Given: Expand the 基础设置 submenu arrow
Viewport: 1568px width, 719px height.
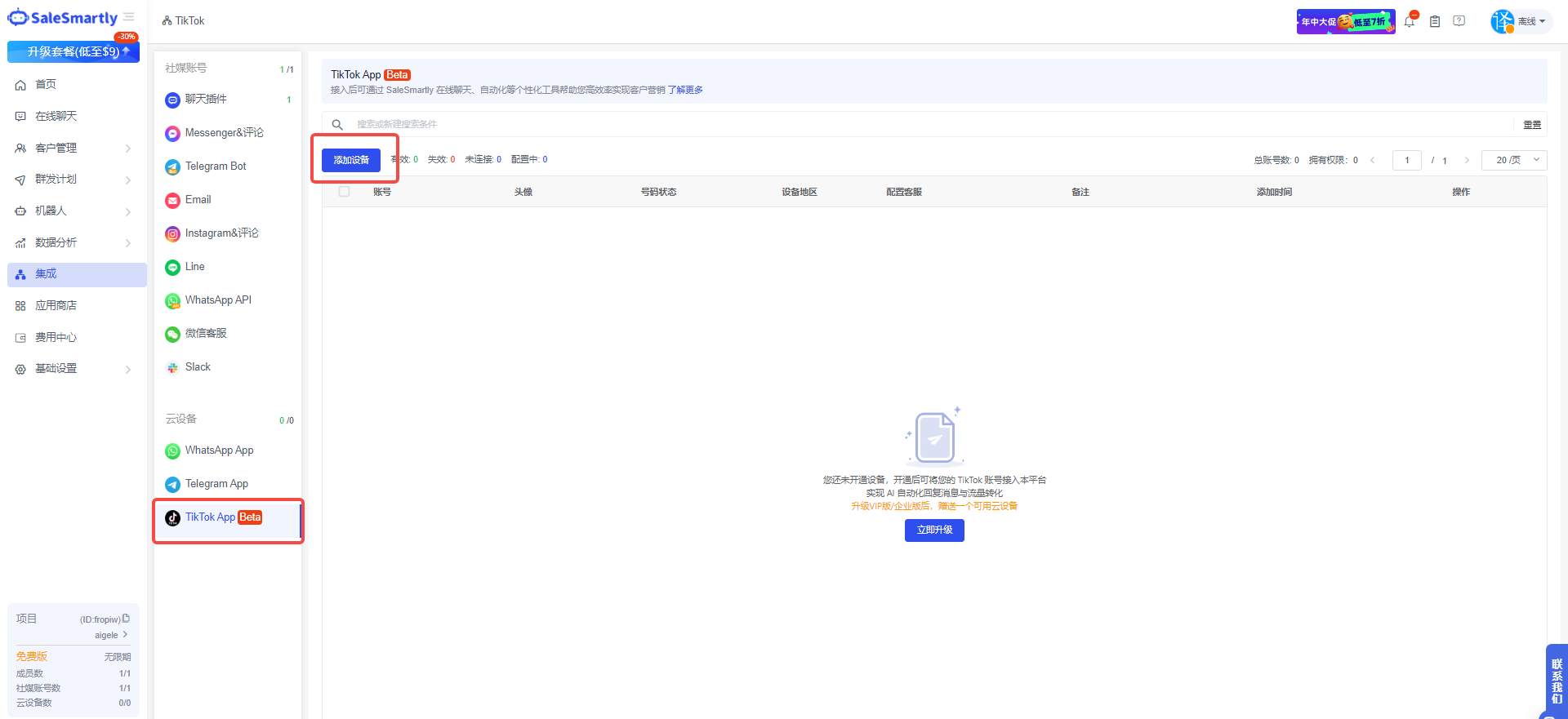Looking at the screenshot, I should [128, 369].
